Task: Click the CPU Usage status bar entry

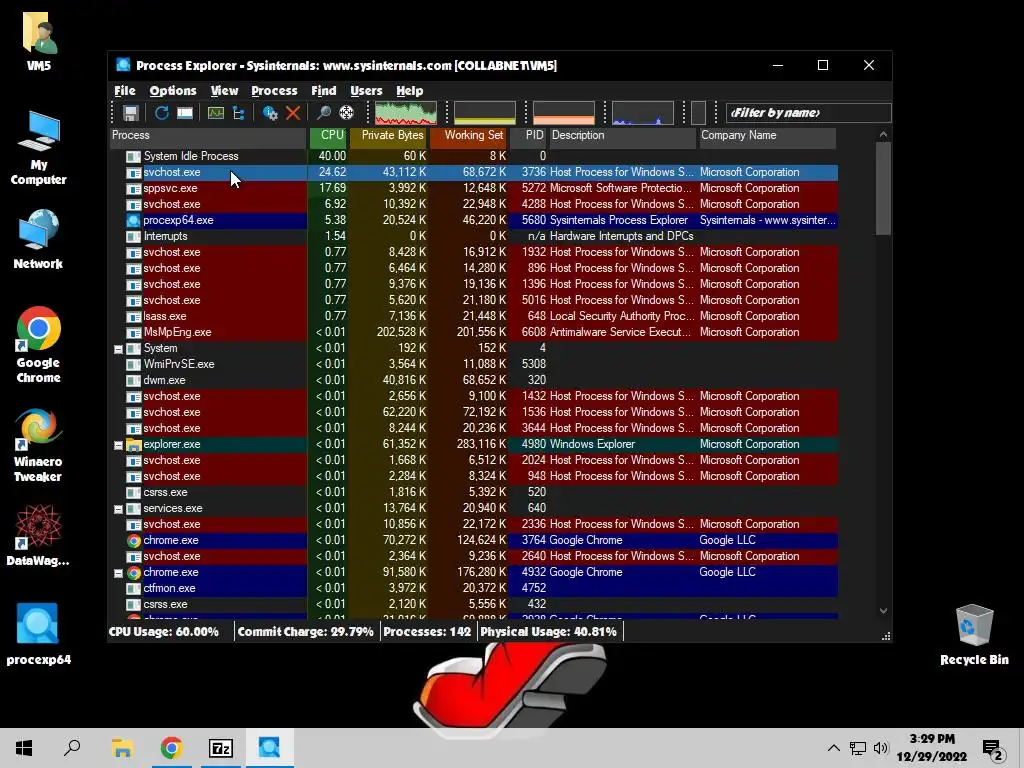Action: (164, 632)
